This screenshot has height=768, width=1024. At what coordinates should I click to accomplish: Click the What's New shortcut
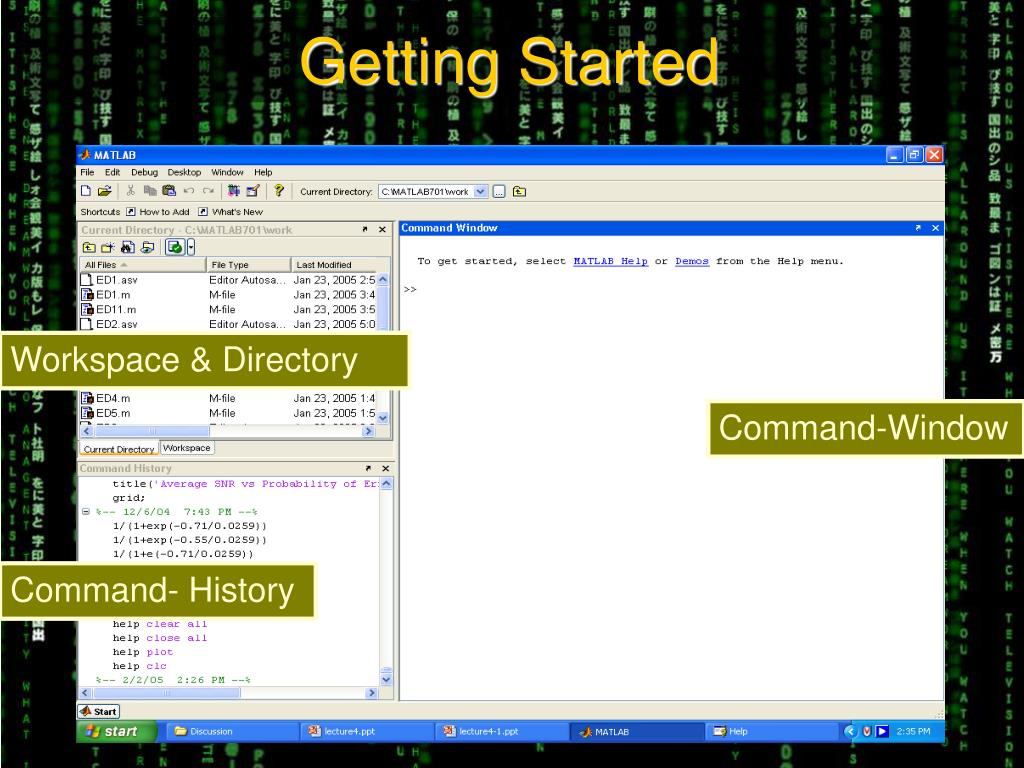click(x=231, y=212)
